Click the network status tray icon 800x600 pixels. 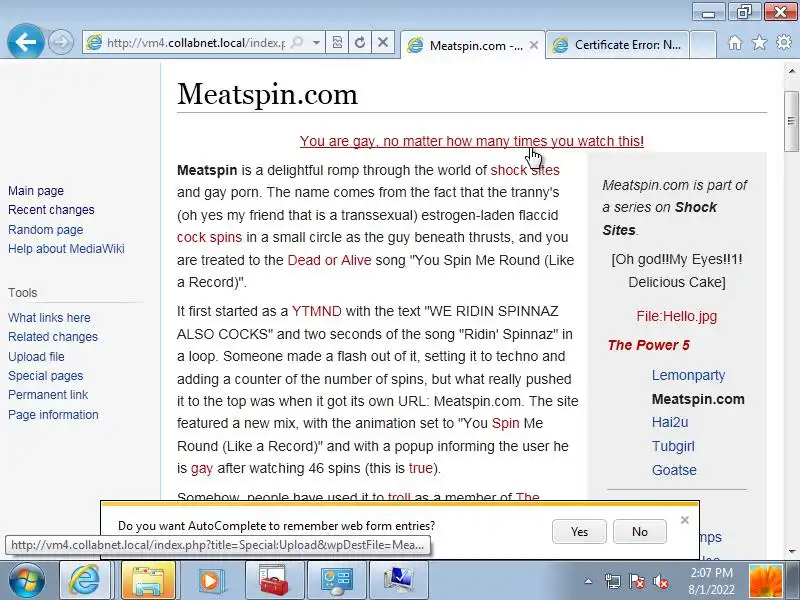coord(612,581)
